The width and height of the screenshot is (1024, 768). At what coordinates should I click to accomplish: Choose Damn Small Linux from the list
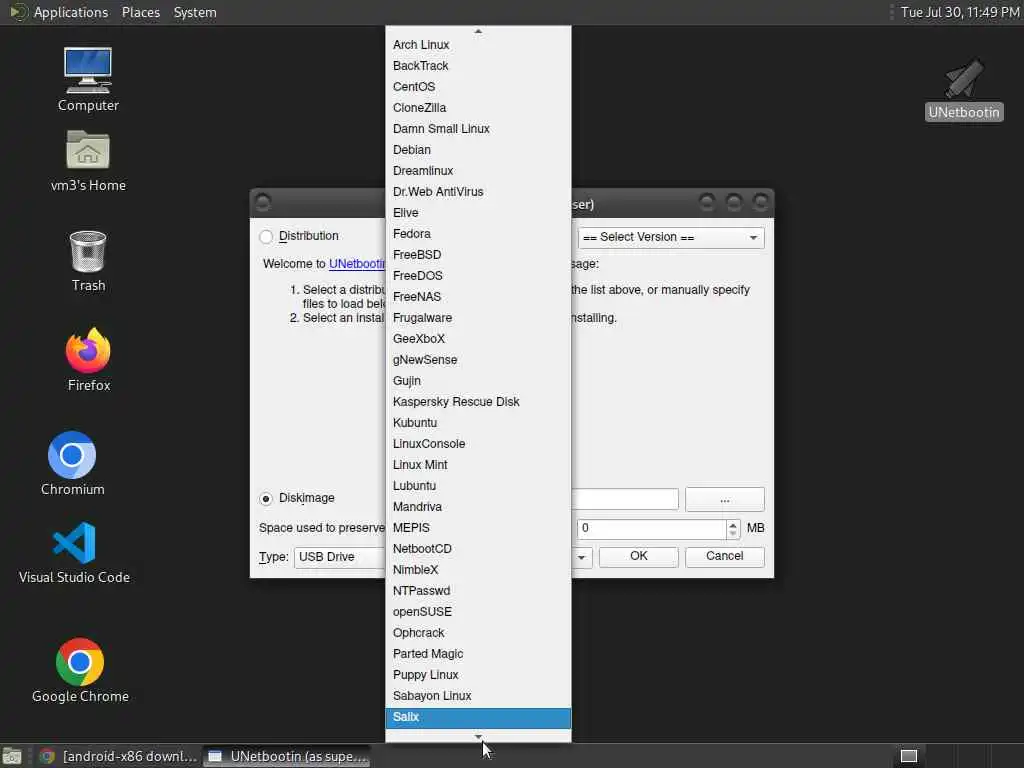point(478,129)
